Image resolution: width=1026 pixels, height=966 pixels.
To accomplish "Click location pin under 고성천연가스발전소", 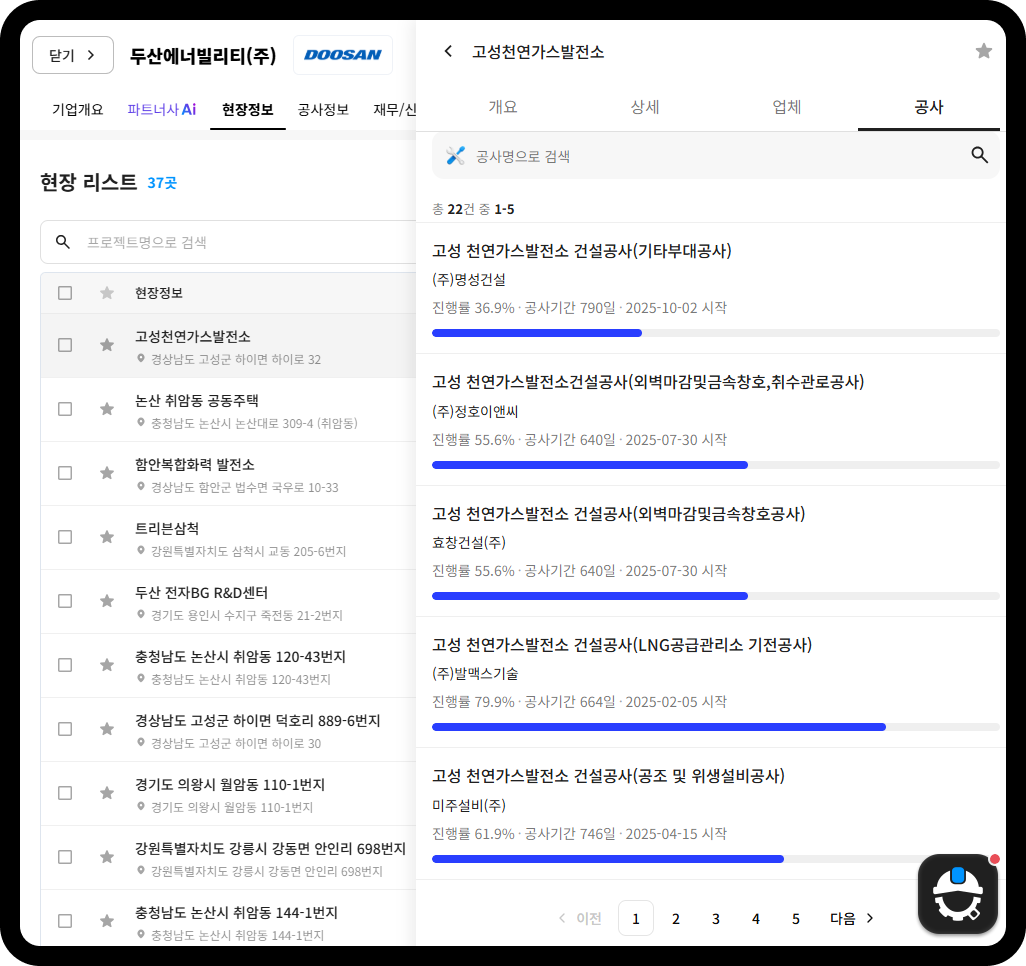I will [x=140, y=359].
